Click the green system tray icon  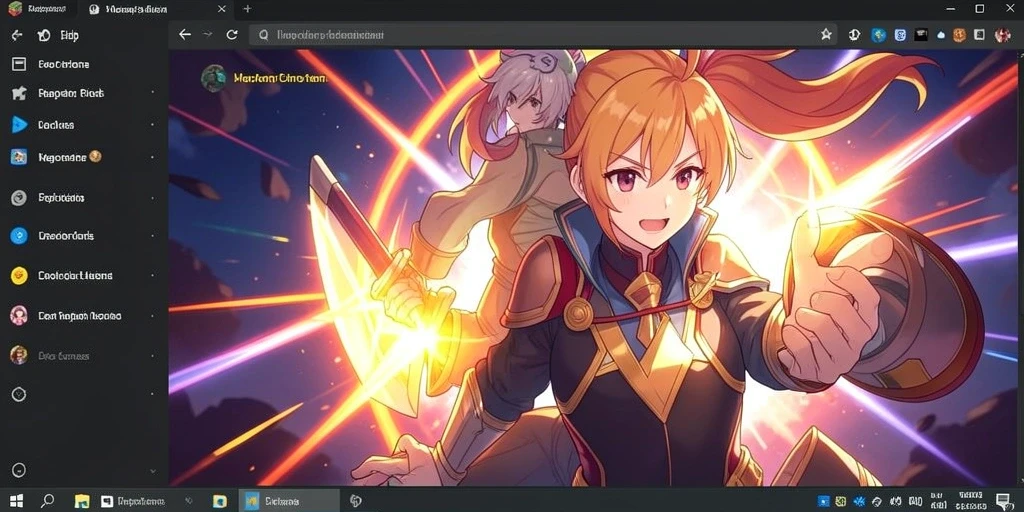pos(841,501)
